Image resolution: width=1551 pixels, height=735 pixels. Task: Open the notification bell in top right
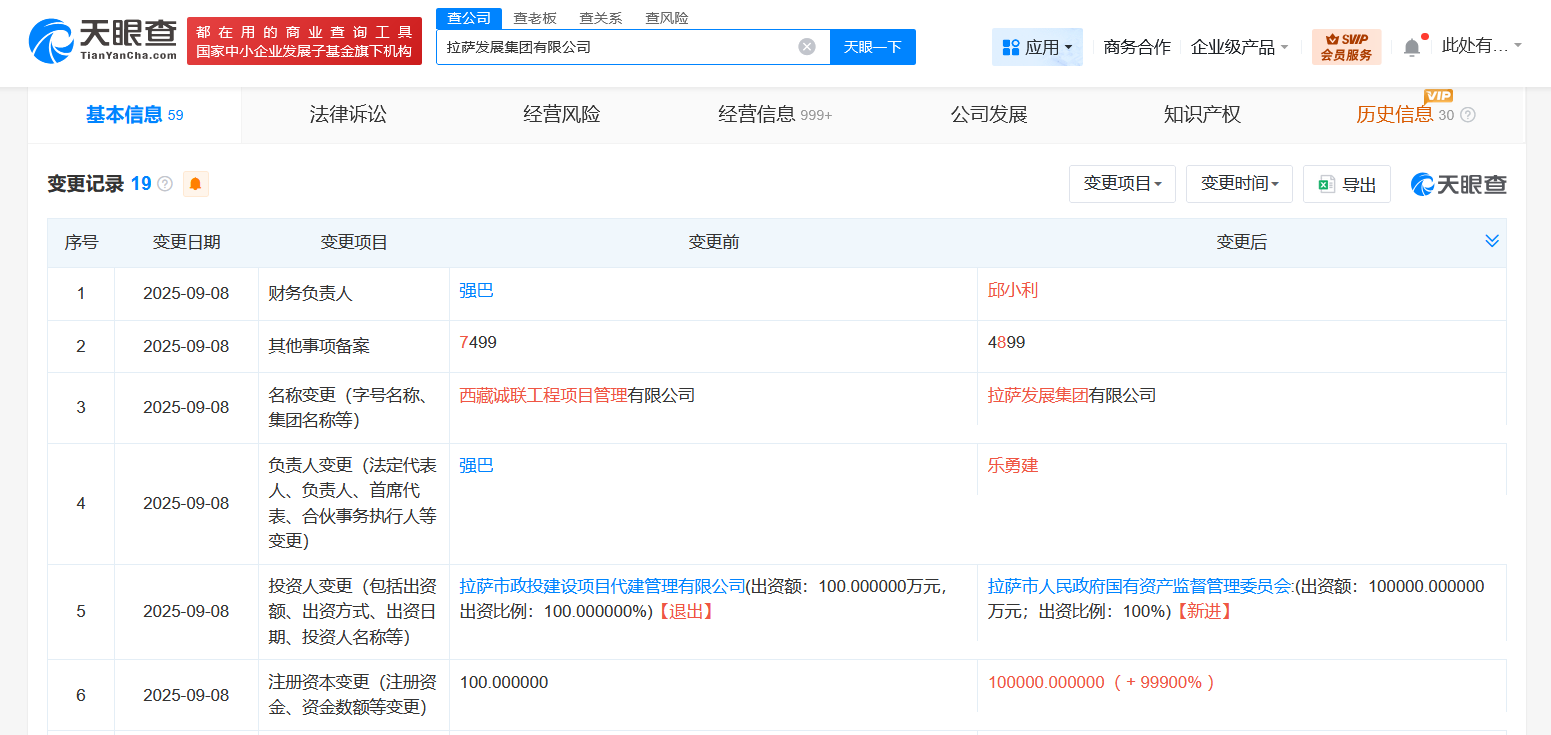pos(1411,46)
